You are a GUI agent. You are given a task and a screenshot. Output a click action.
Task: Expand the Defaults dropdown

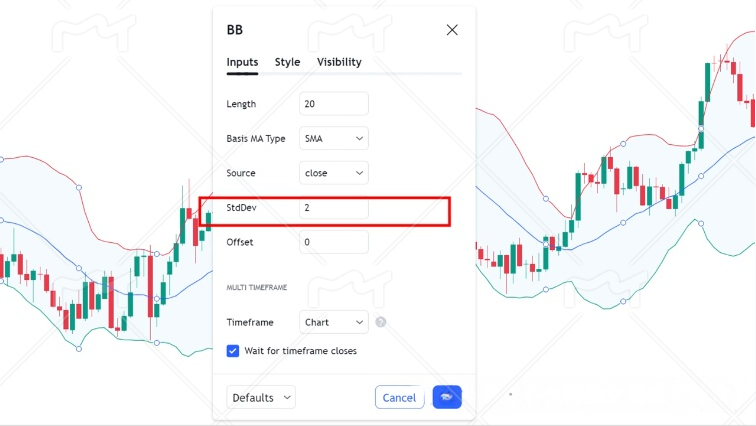260,397
